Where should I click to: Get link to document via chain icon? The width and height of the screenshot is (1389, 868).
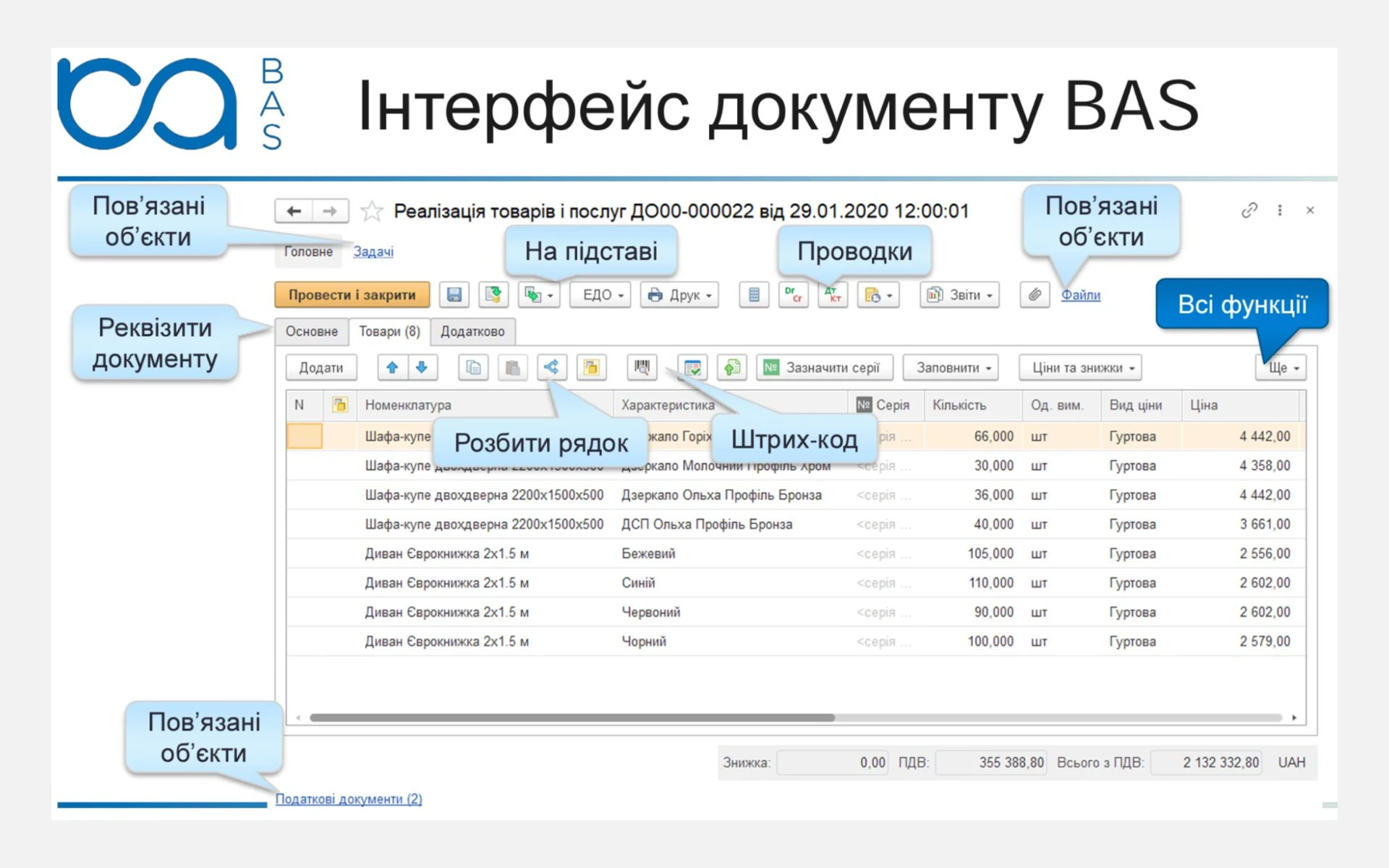[x=1249, y=210]
